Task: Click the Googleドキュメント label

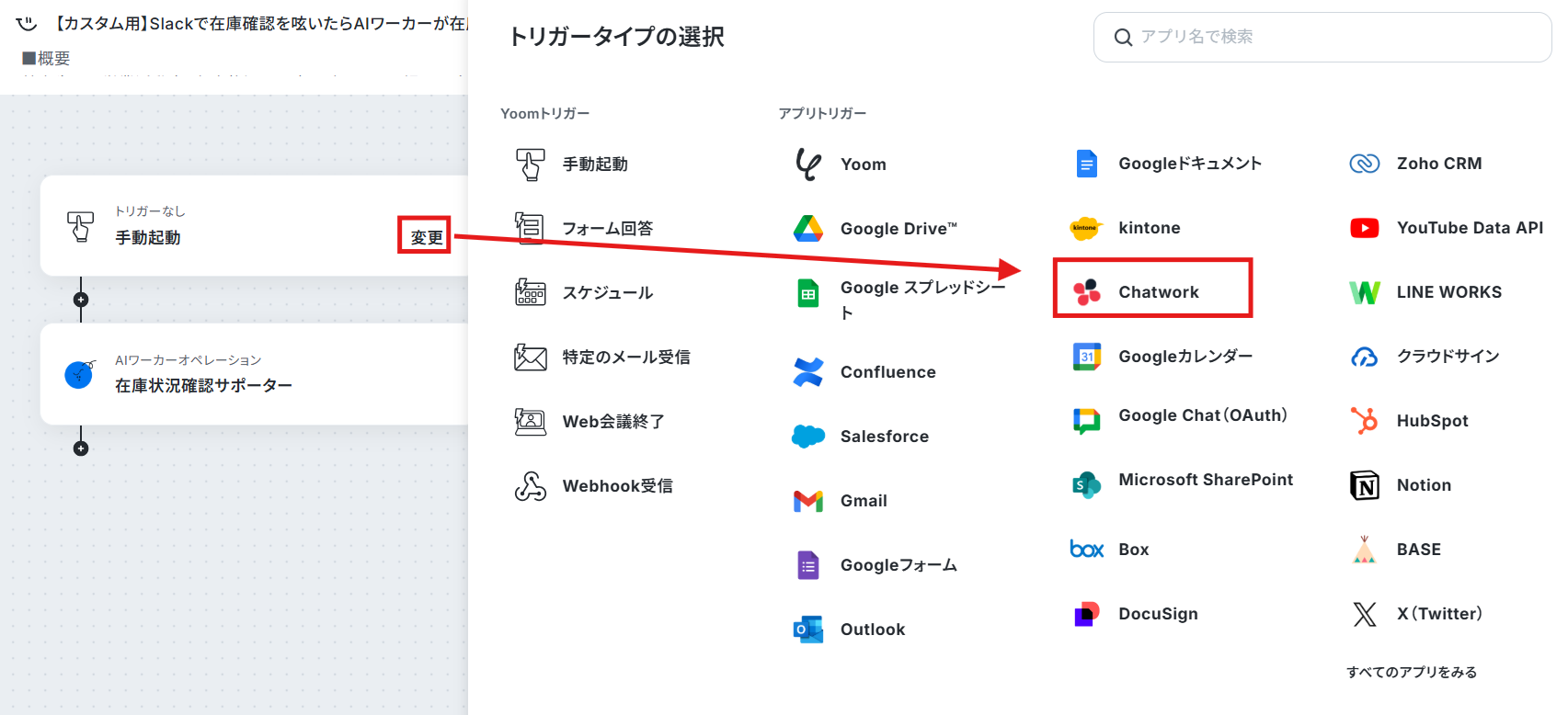Action: [x=1190, y=164]
